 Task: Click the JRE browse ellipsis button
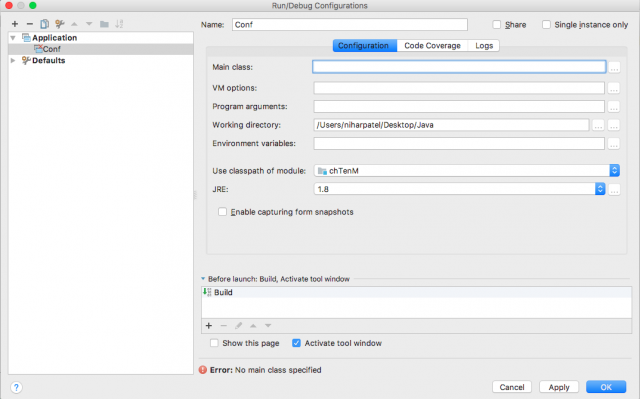click(614, 189)
